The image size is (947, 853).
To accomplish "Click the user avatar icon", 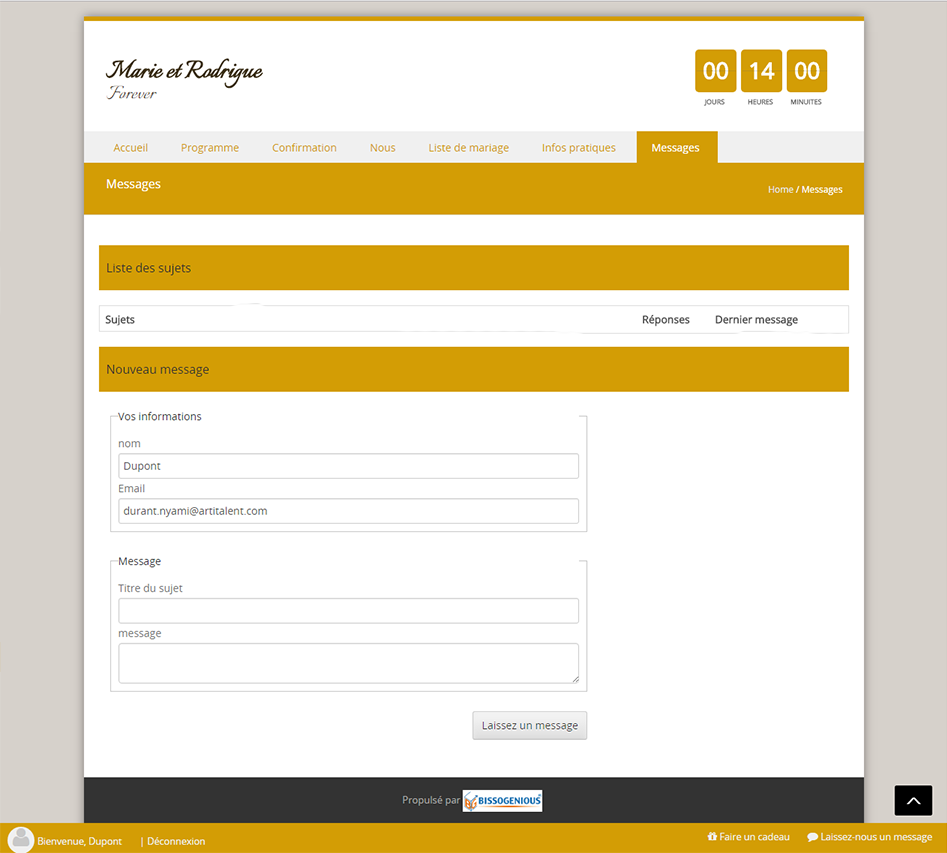I will pyautogui.click(x=20, y=840).
